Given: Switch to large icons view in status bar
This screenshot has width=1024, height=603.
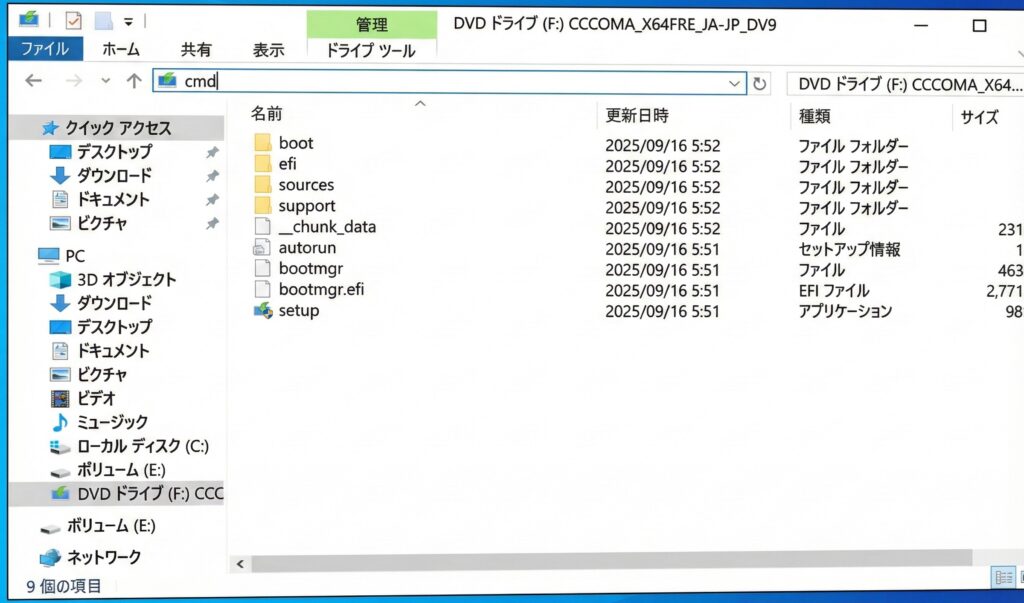Looking at the screenshot, I should (1020, 577).
